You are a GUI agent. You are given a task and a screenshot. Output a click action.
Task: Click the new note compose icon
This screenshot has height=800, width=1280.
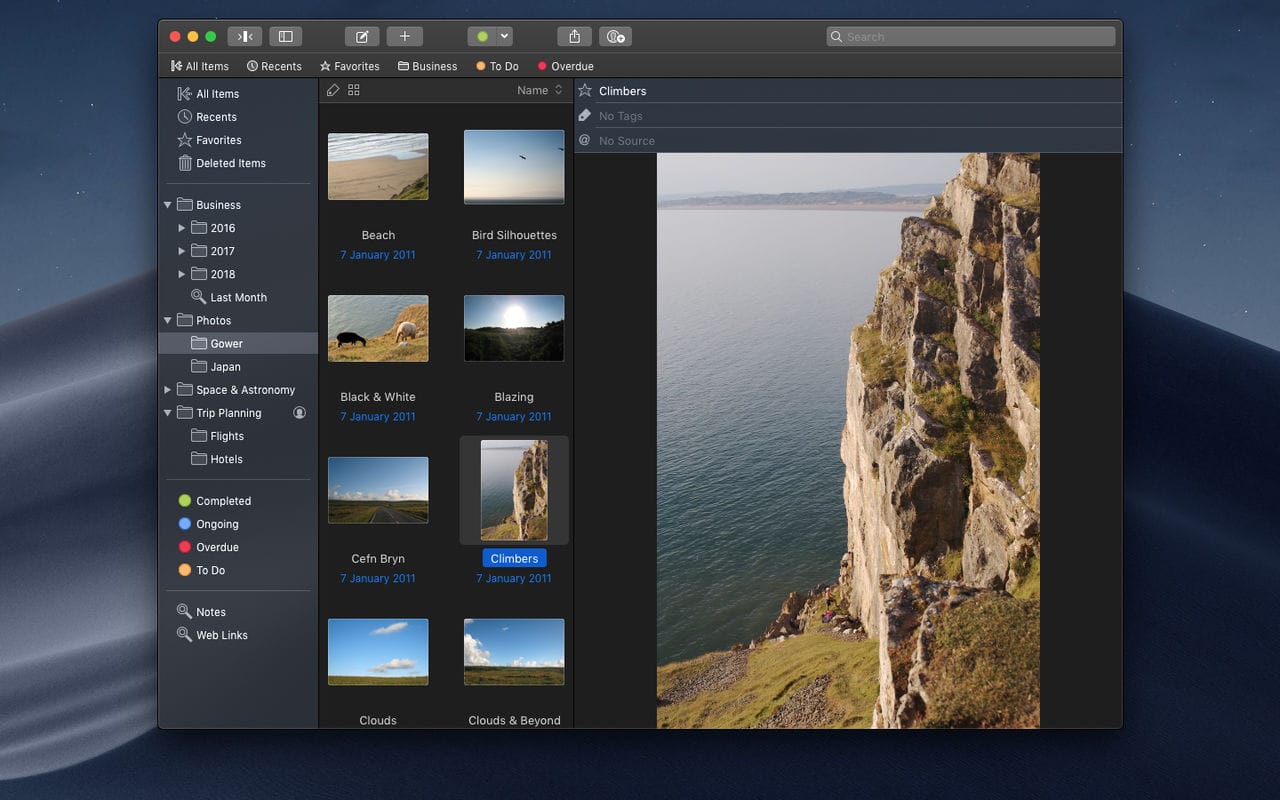tap(362, 37)
